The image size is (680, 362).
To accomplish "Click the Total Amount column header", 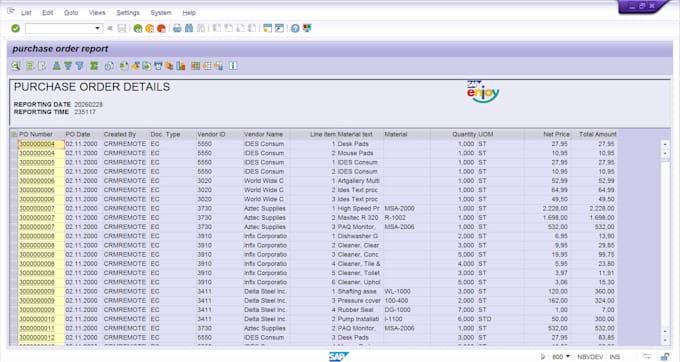I will pos(594,134).
